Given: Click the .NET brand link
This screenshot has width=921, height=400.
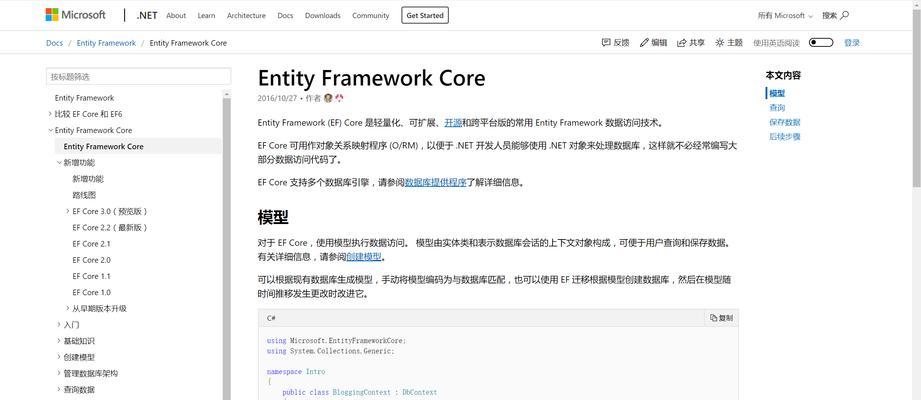Looking at the screenshot, I should coord(147,16).
